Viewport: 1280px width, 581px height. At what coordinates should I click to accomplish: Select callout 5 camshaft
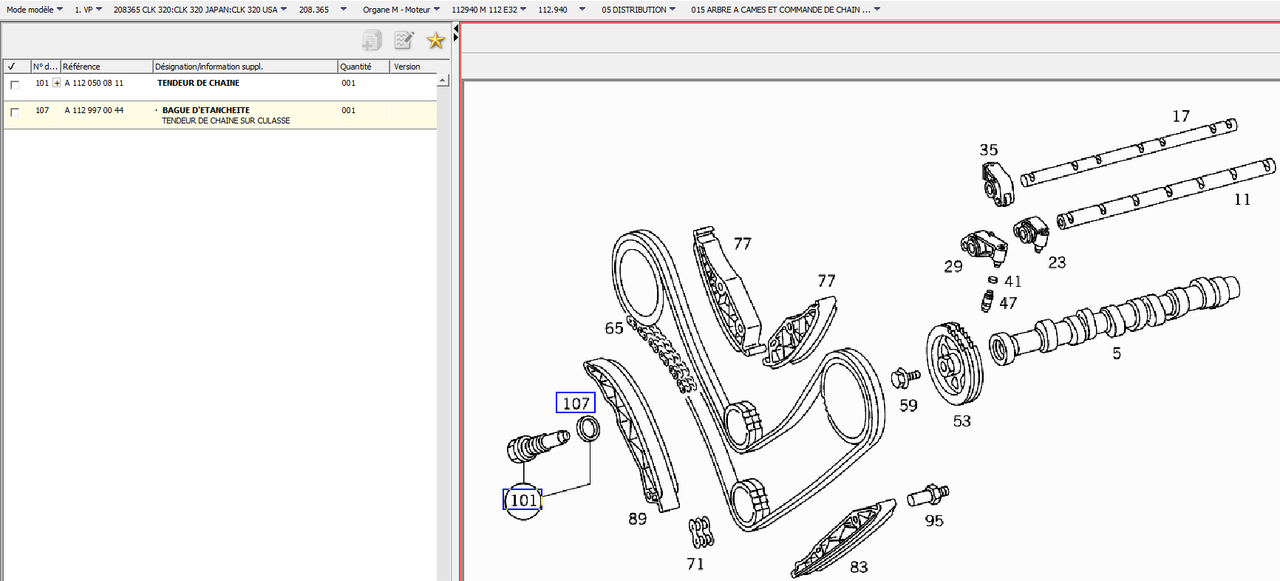tap(1117, 353)
